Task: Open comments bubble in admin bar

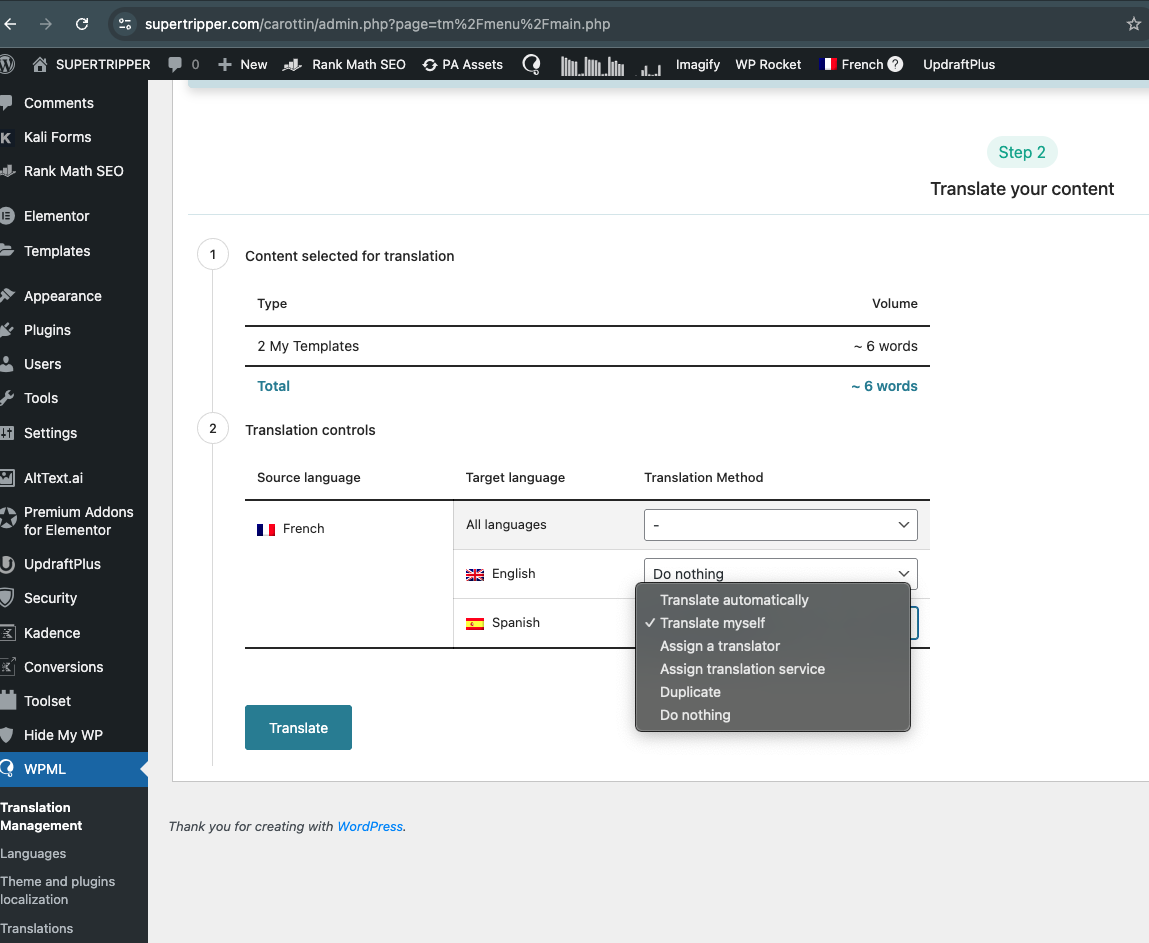Action: pos(174,64)
